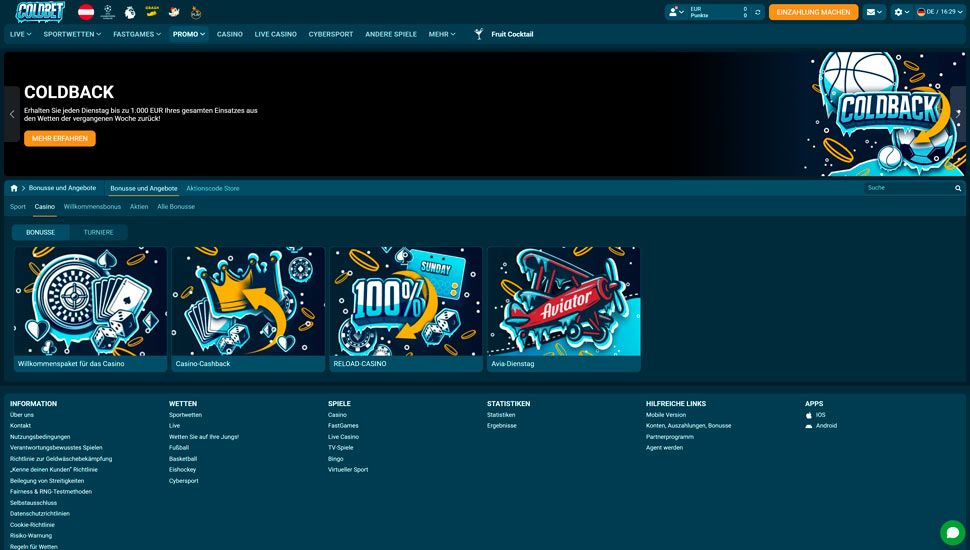970x550 pixels.
Task: Open Casino-Cashback bonus card
Action: click(248, 309)
